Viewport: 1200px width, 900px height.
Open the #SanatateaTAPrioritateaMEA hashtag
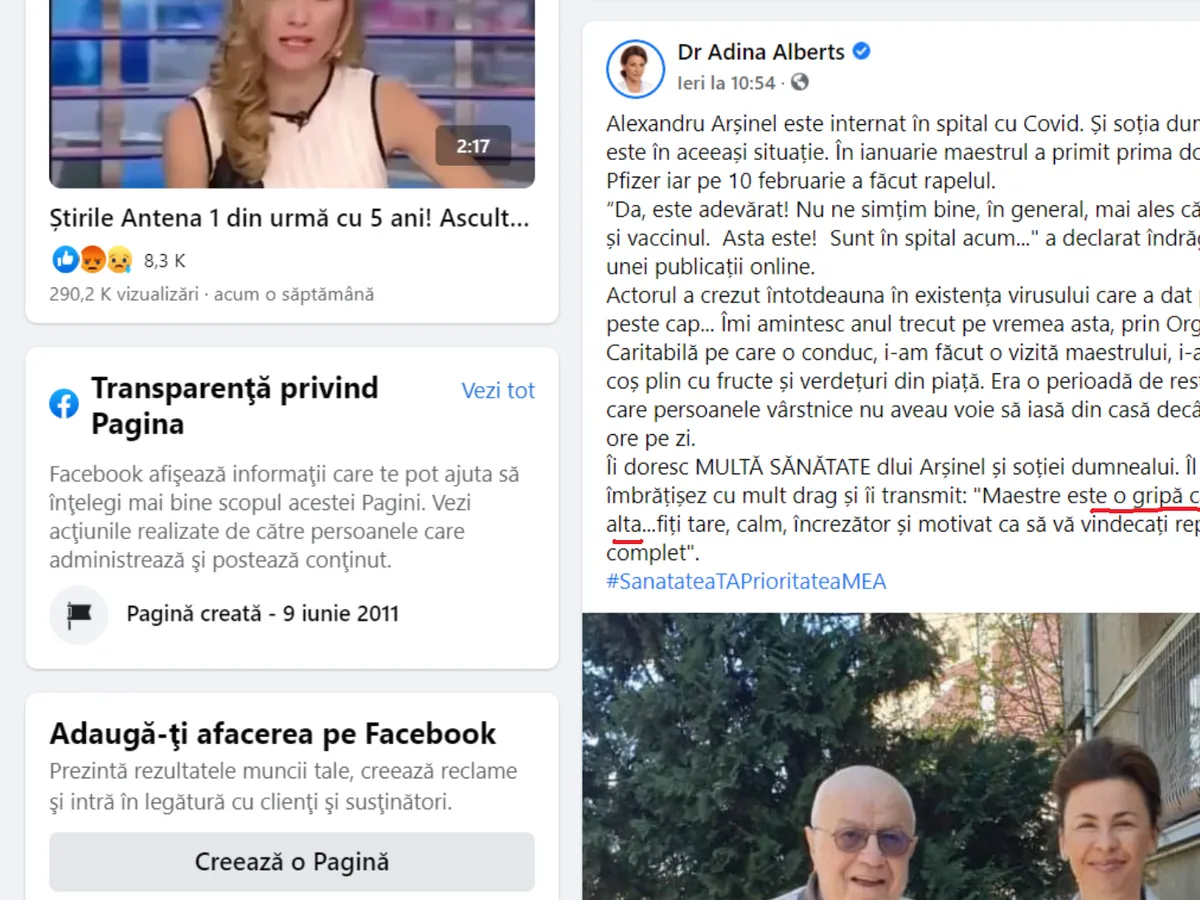pyautogui.click(x=746, y=581)
